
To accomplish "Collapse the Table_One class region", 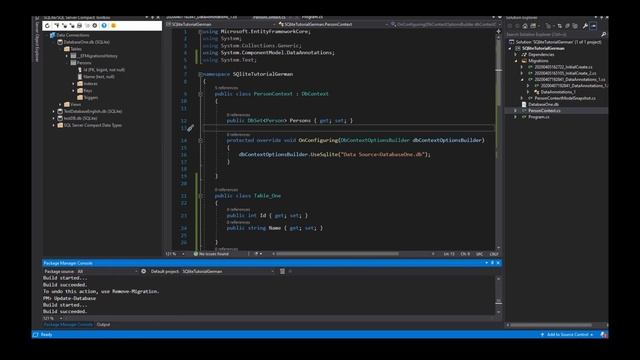I will tap(200, 196).
